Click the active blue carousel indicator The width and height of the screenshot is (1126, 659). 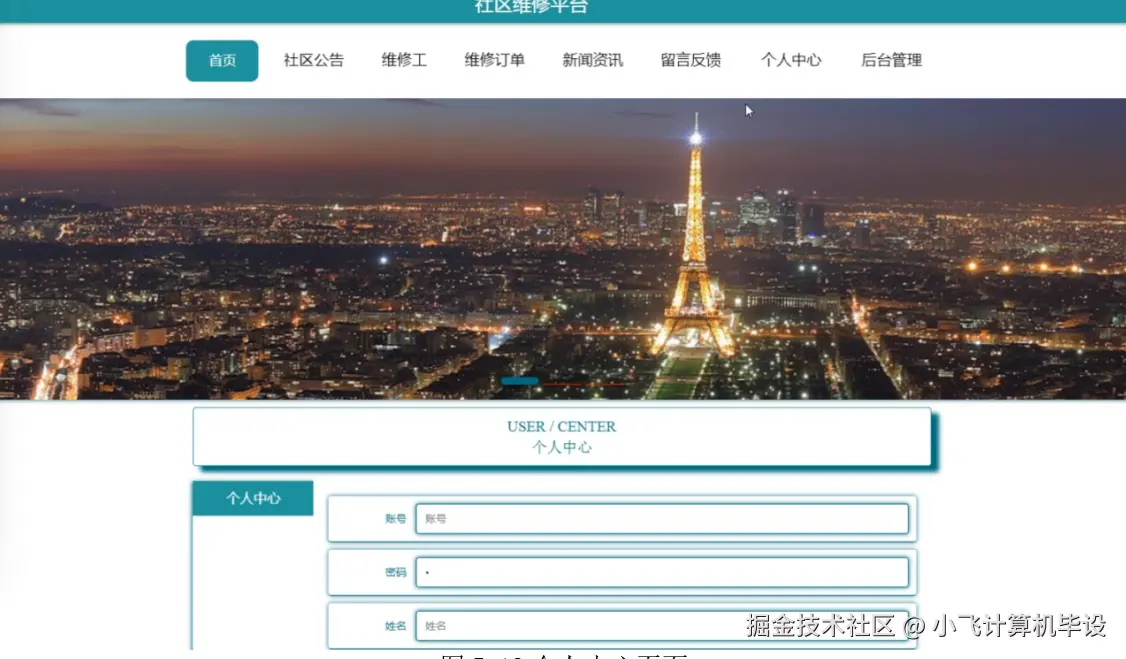click(520, 381)
